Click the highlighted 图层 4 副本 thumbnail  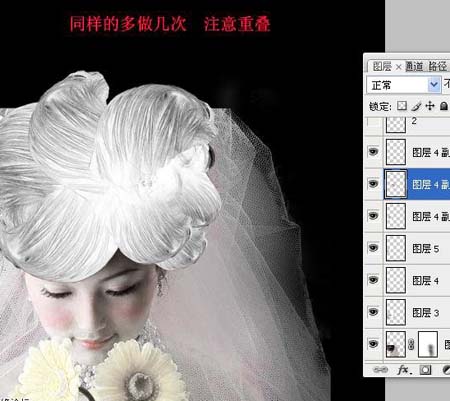[396, 184]
